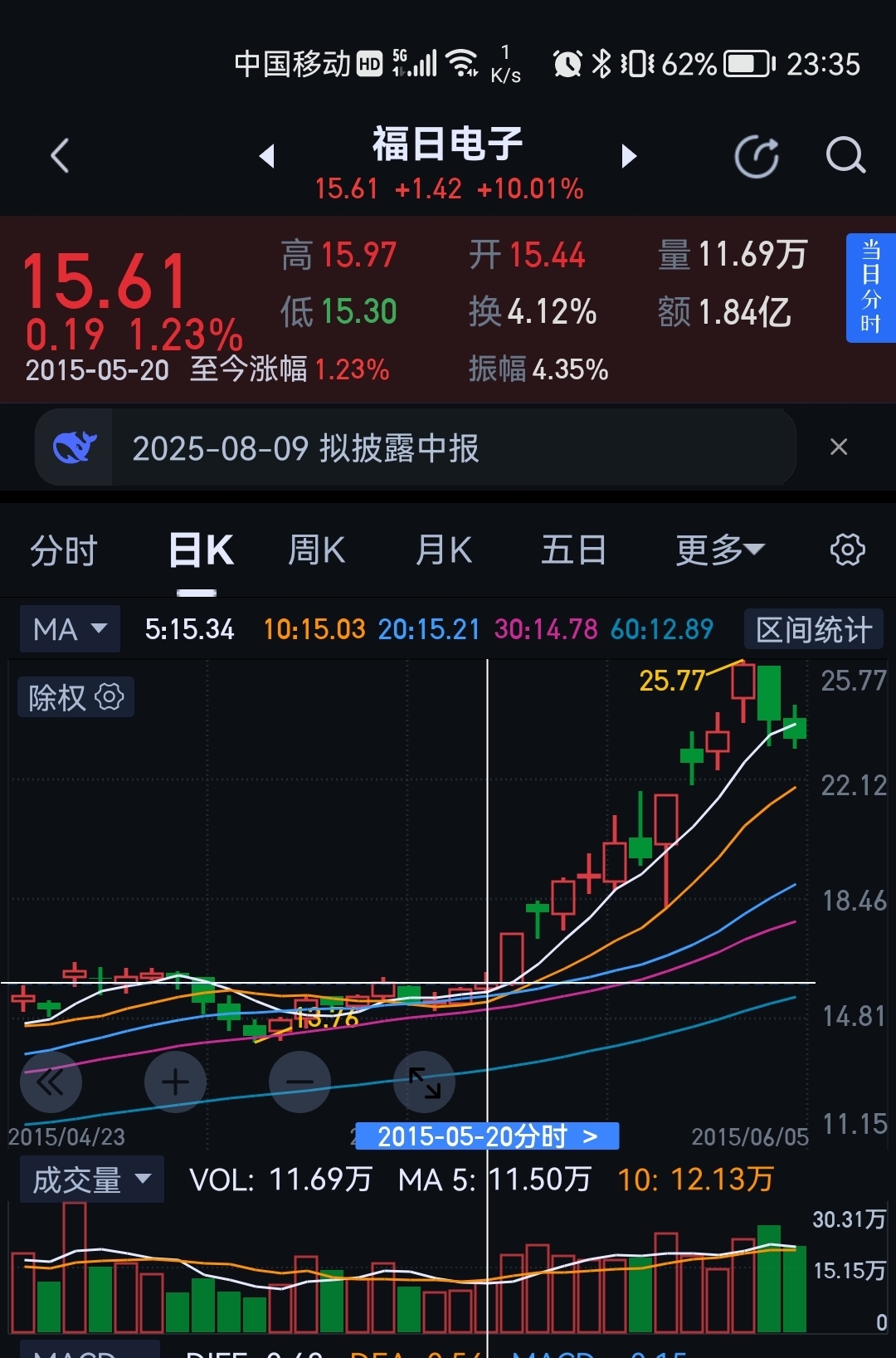Screen dimensions: 896x1358
Task: Open the 成交量 indicator dropdown
Action: tap(91, 1180)
